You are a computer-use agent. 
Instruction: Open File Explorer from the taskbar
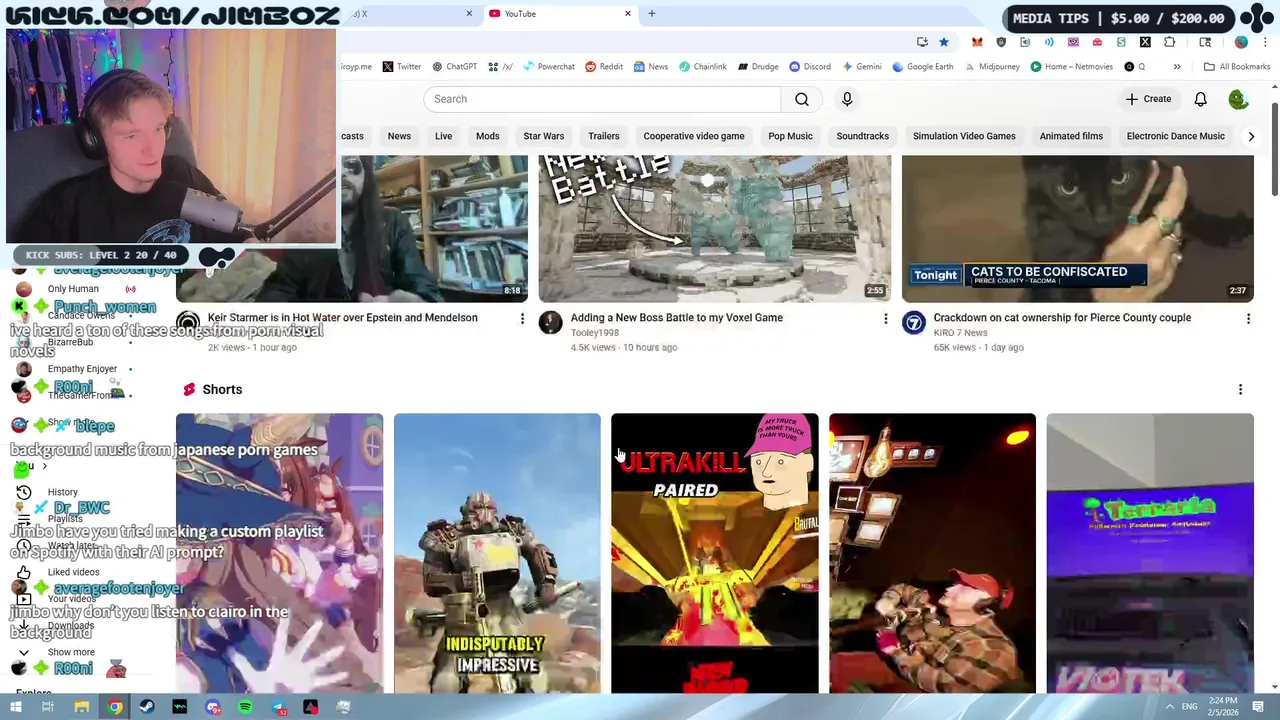pos(81,707)
